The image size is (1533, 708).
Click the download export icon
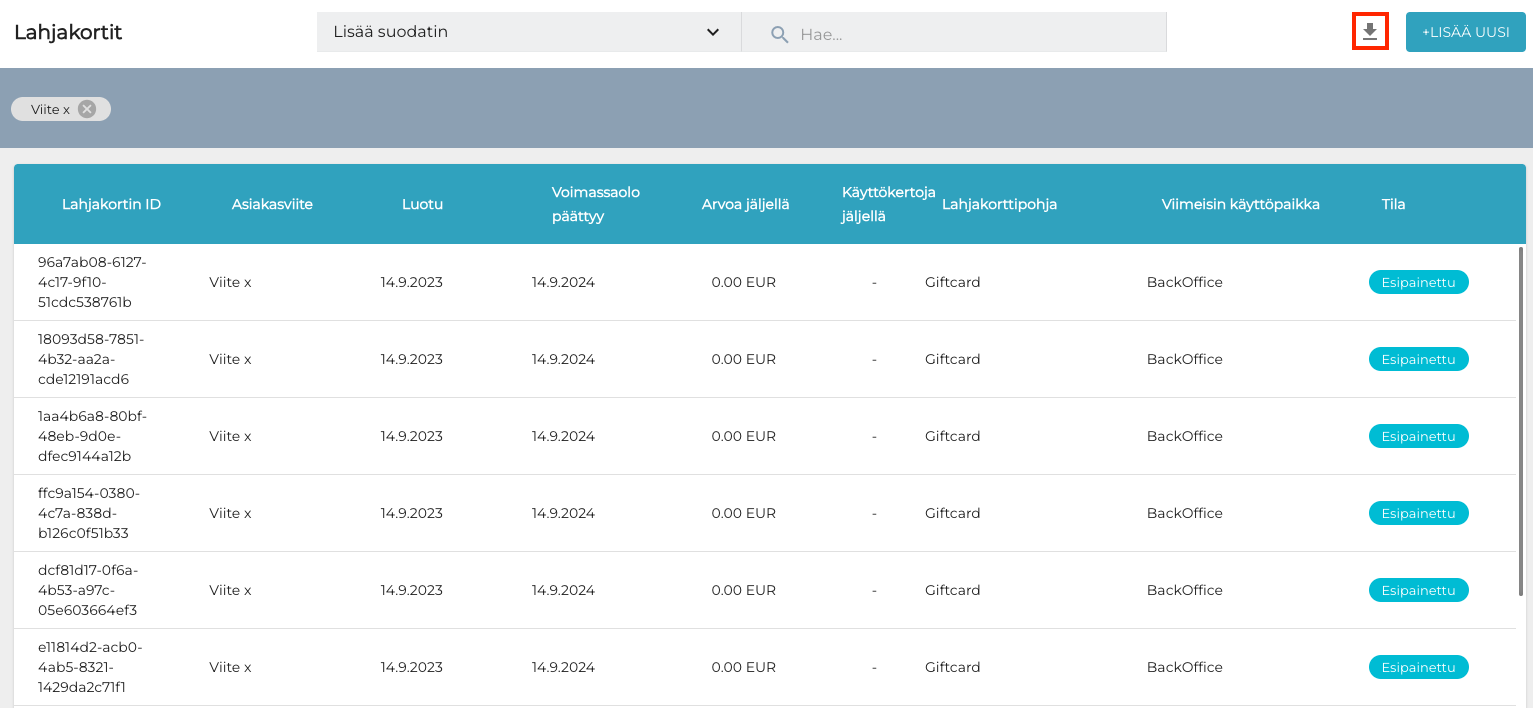(x=1370, y=32)
